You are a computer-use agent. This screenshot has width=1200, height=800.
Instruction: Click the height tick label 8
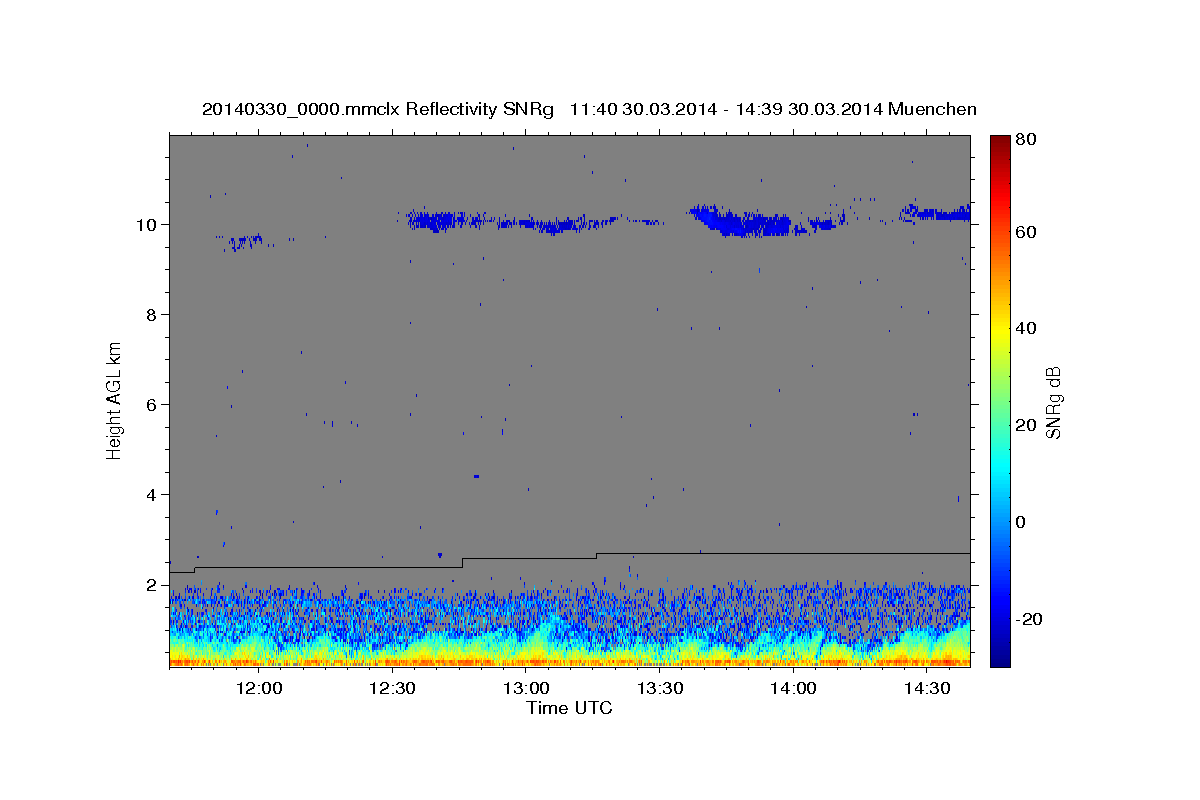pyautogui.click(x=152, y=314)
